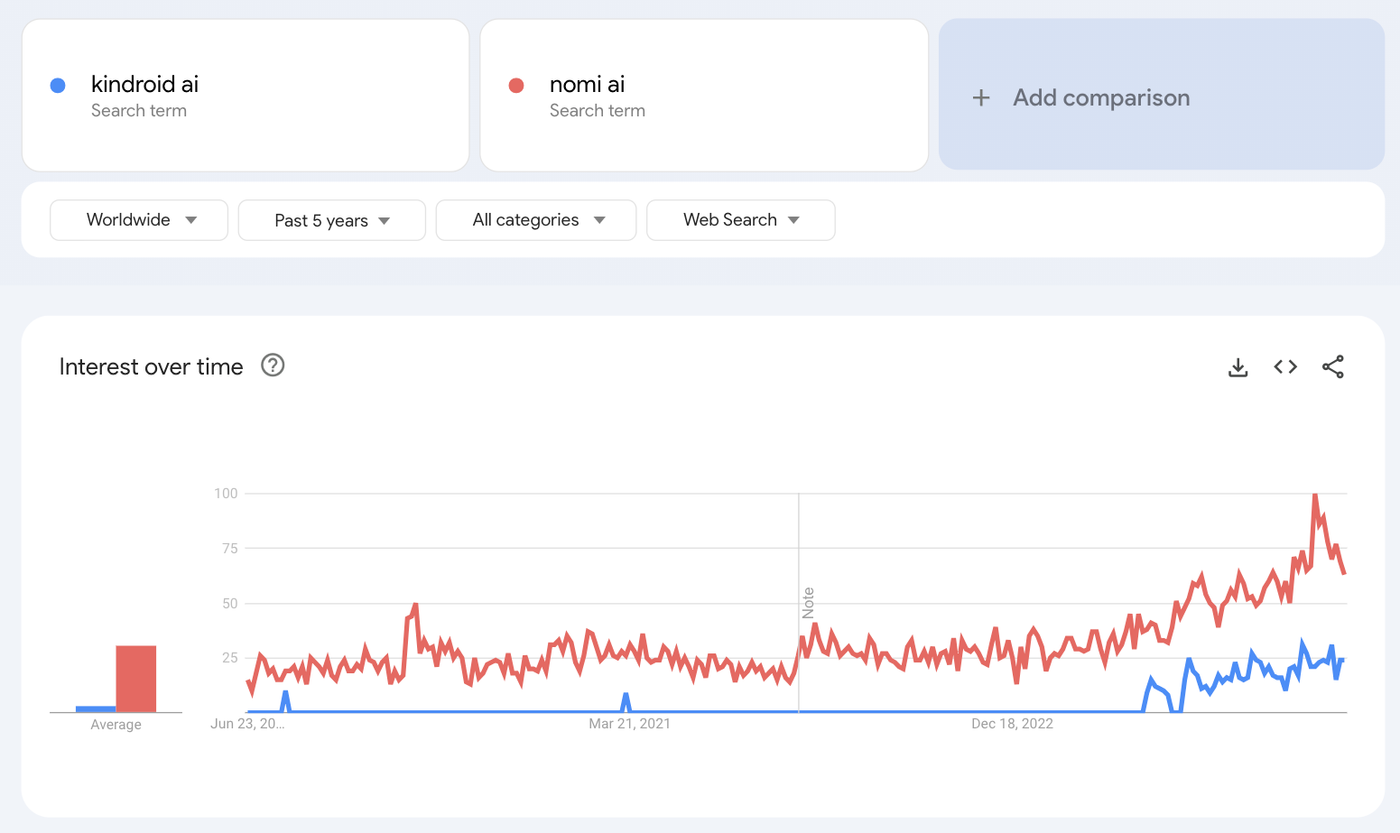
Task: Click the Search term label under kindroid ai
Action: coord(139,111)
